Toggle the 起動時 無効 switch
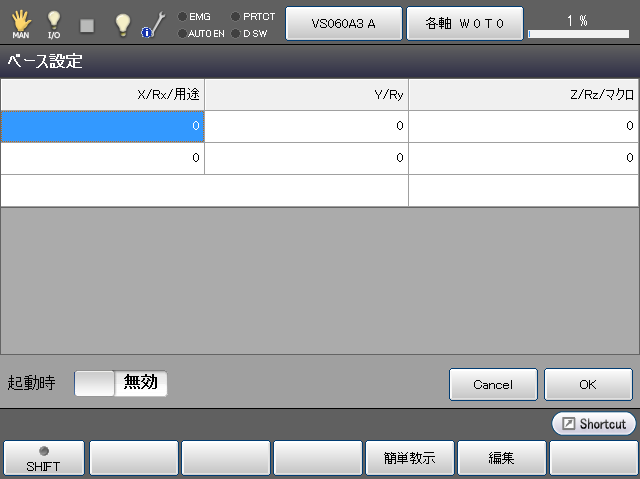Screen dimensions: 640x479 (x=121, y=383)
